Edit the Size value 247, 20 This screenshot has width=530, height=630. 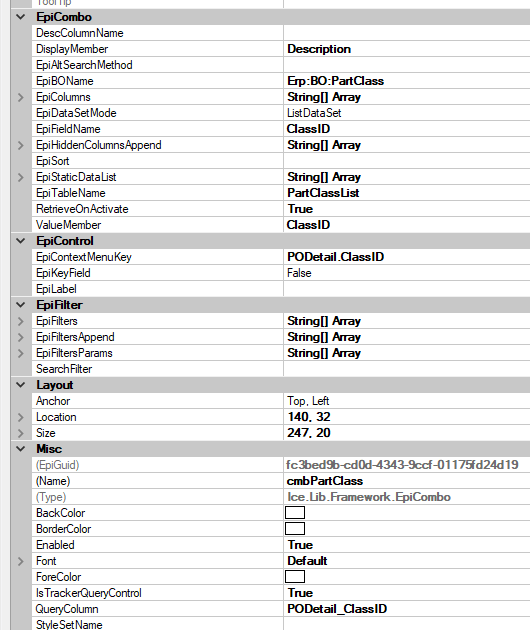point(407,433)
